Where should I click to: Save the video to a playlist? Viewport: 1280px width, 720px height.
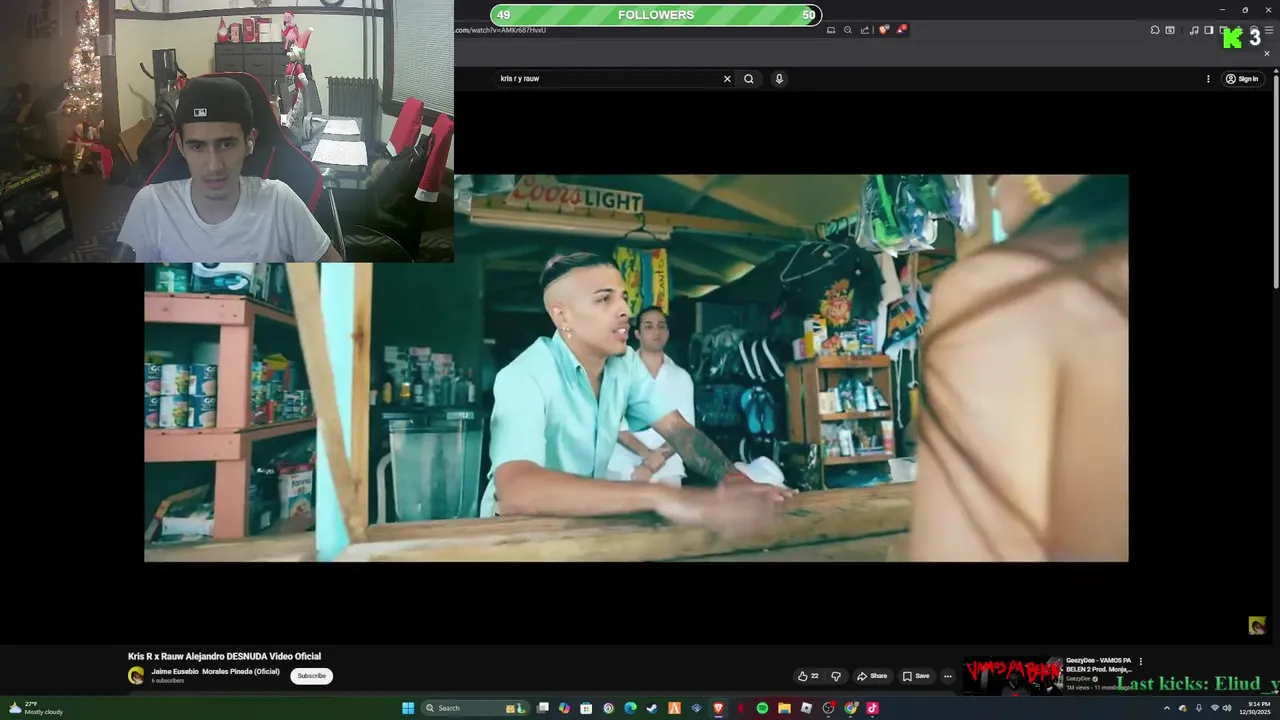click(916, 676)
